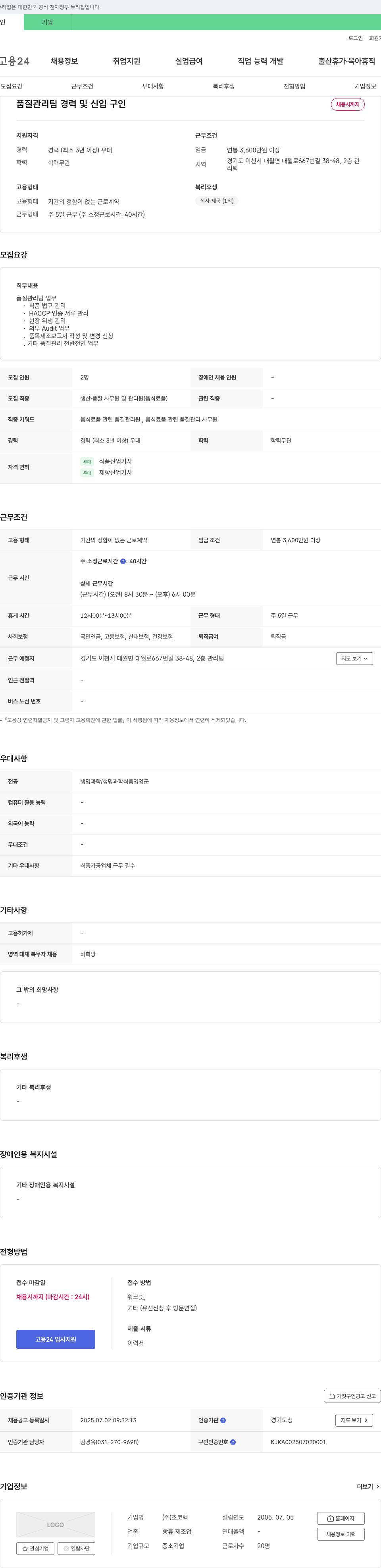Image resolution: width=381 pixels, height=1568 pixels.
Task: Click 식품가공업체 근무 필수 text
Action: click(x=108, y=865)
